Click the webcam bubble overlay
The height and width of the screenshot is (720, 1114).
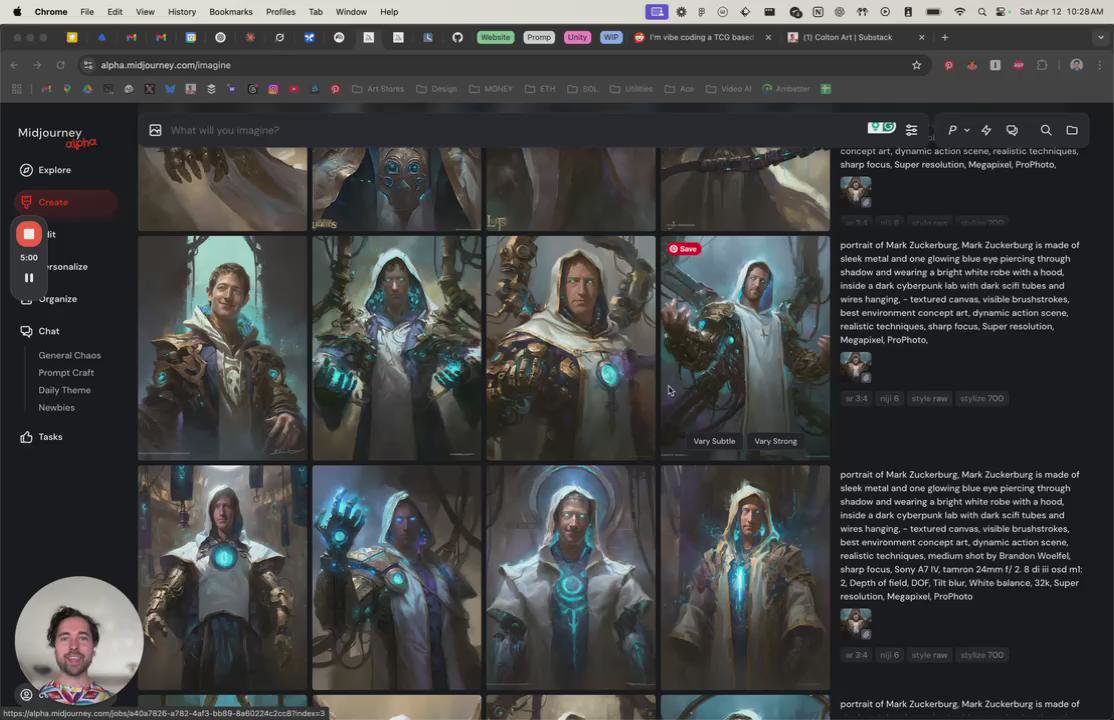click(x=79, y=640)
